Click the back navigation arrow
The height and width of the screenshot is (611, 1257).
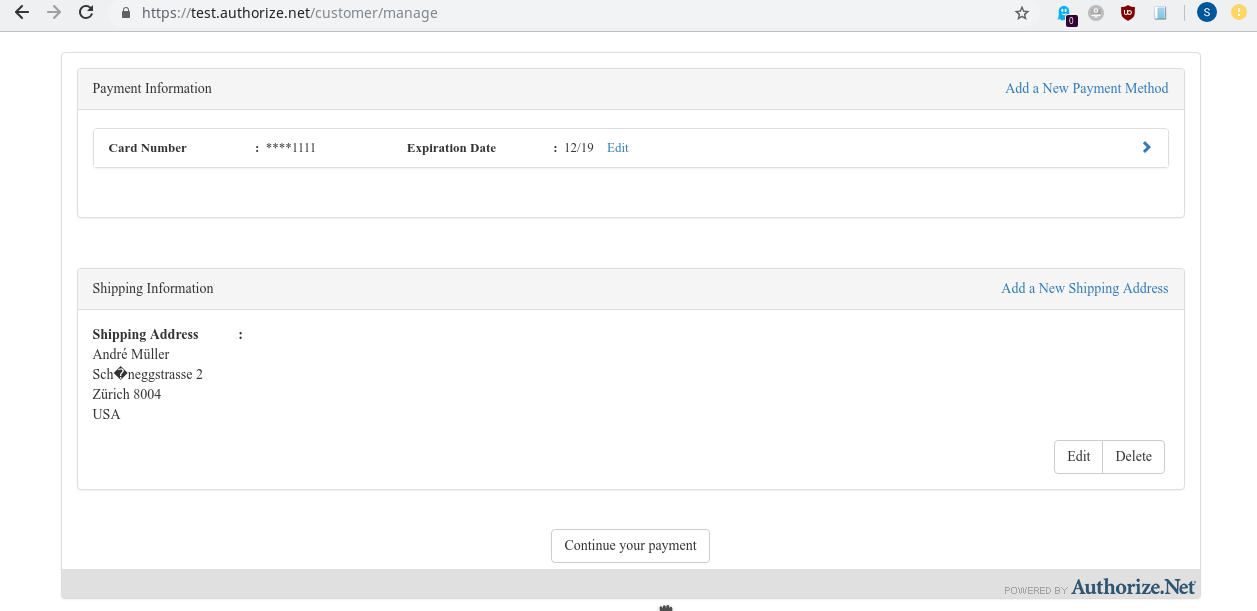(20, 13)
